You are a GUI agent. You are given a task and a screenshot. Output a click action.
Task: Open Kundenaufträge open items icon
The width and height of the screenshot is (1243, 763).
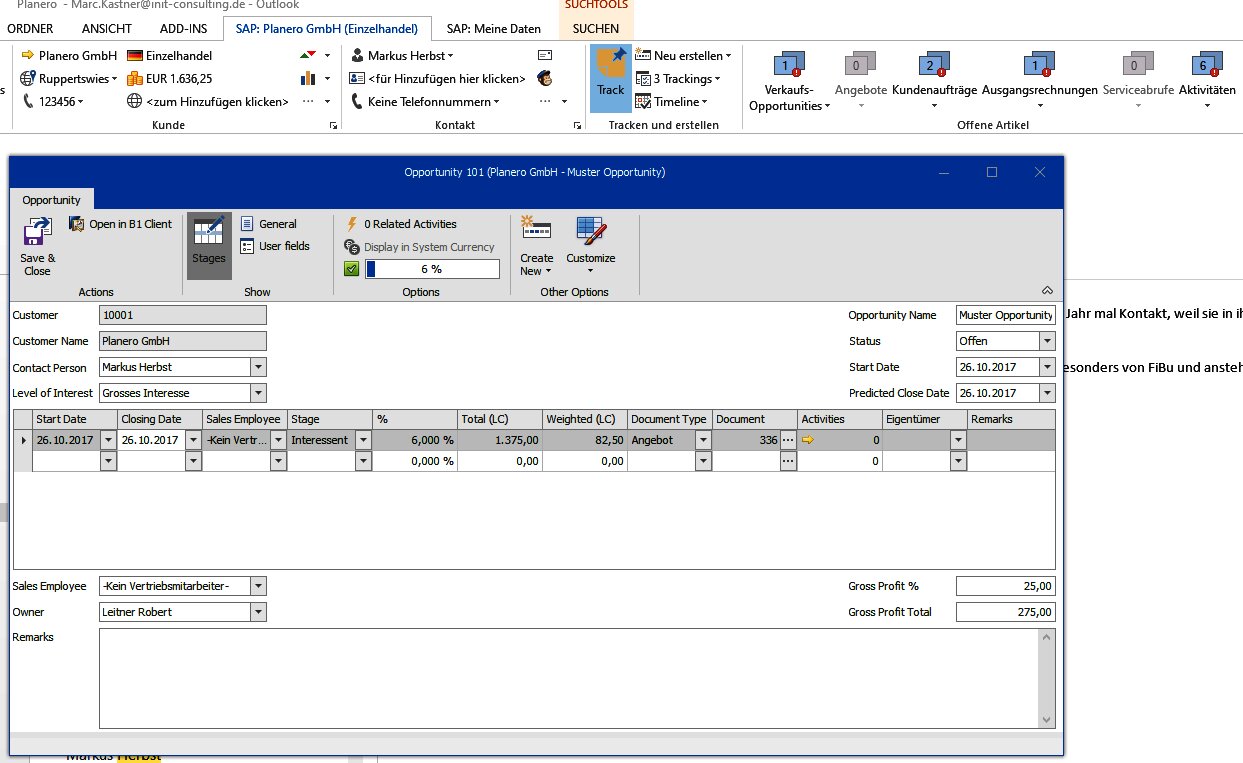[931, 67]
